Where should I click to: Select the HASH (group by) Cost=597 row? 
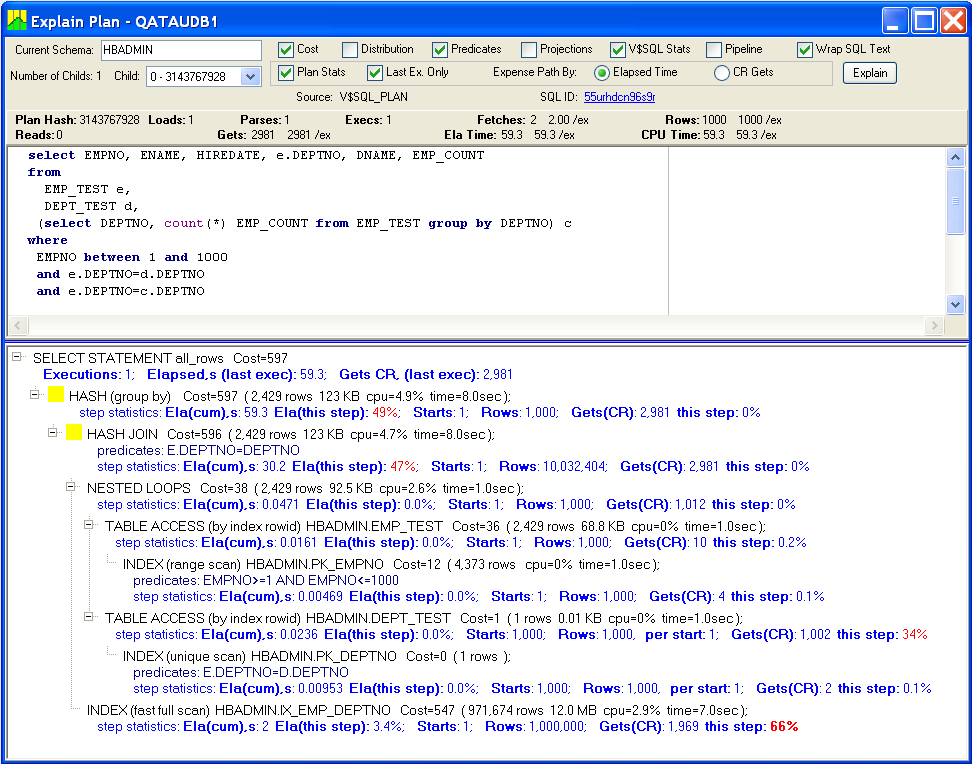[x=289, y=396]
